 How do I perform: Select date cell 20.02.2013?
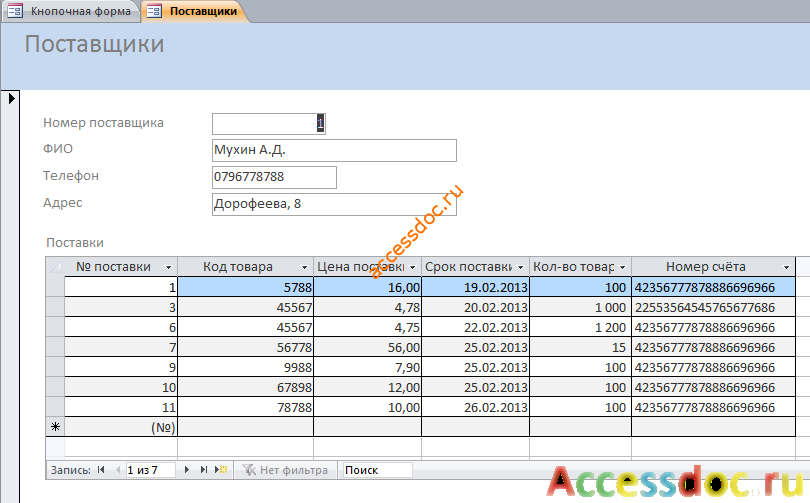pyautogui.click(x=475, y=307)
